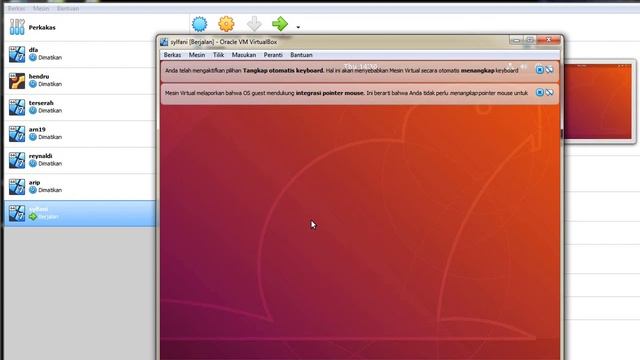The image size is (640, 360).
Task: Click the OS icon of the running sylfani machine
Action: pos(17,213)
